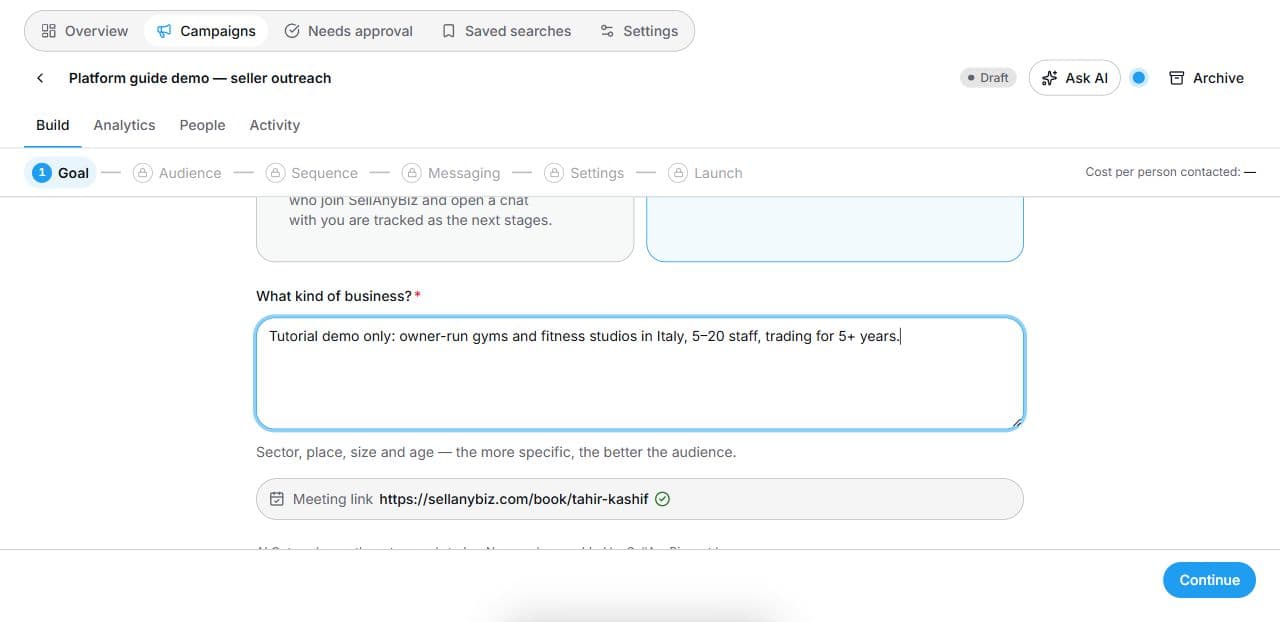The height and width of the screenshot is (622, 1280).
Task: Go to Needs approval
Action: point(349,31)
